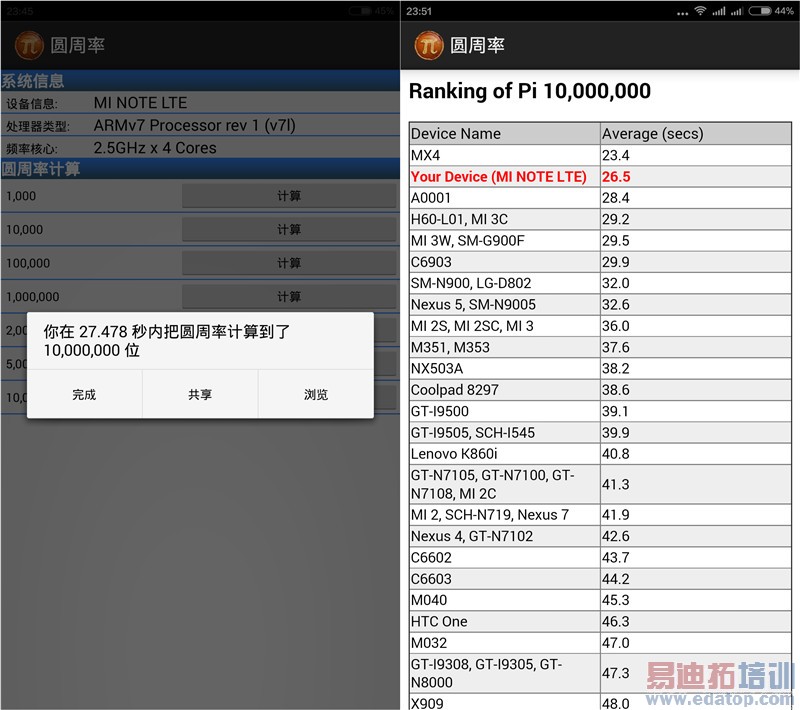Select the MI 2S, MI 2SC, MI 3 row
The width and height of the screenshot is (800, 710).
[x=600, y=326]
